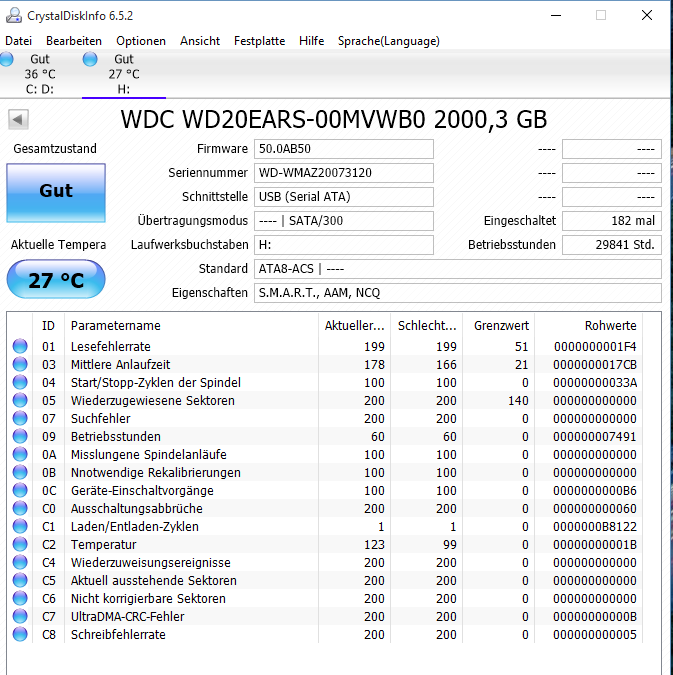Screen dimensions: 673x675
Task: Click status orb of Lesefehlerrate row
Action: 20,346
